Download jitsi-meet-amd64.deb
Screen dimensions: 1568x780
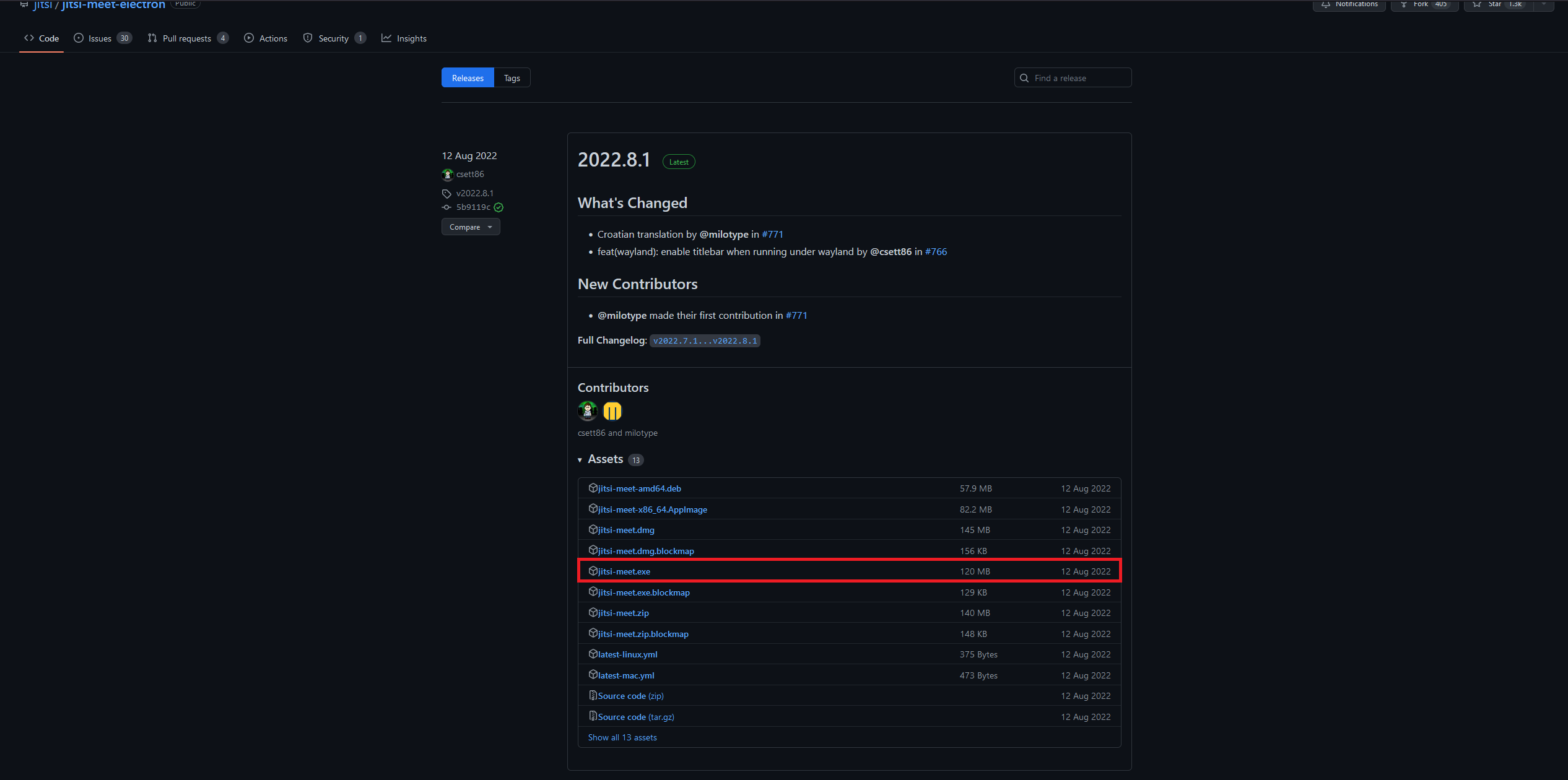tap(639, 488)
